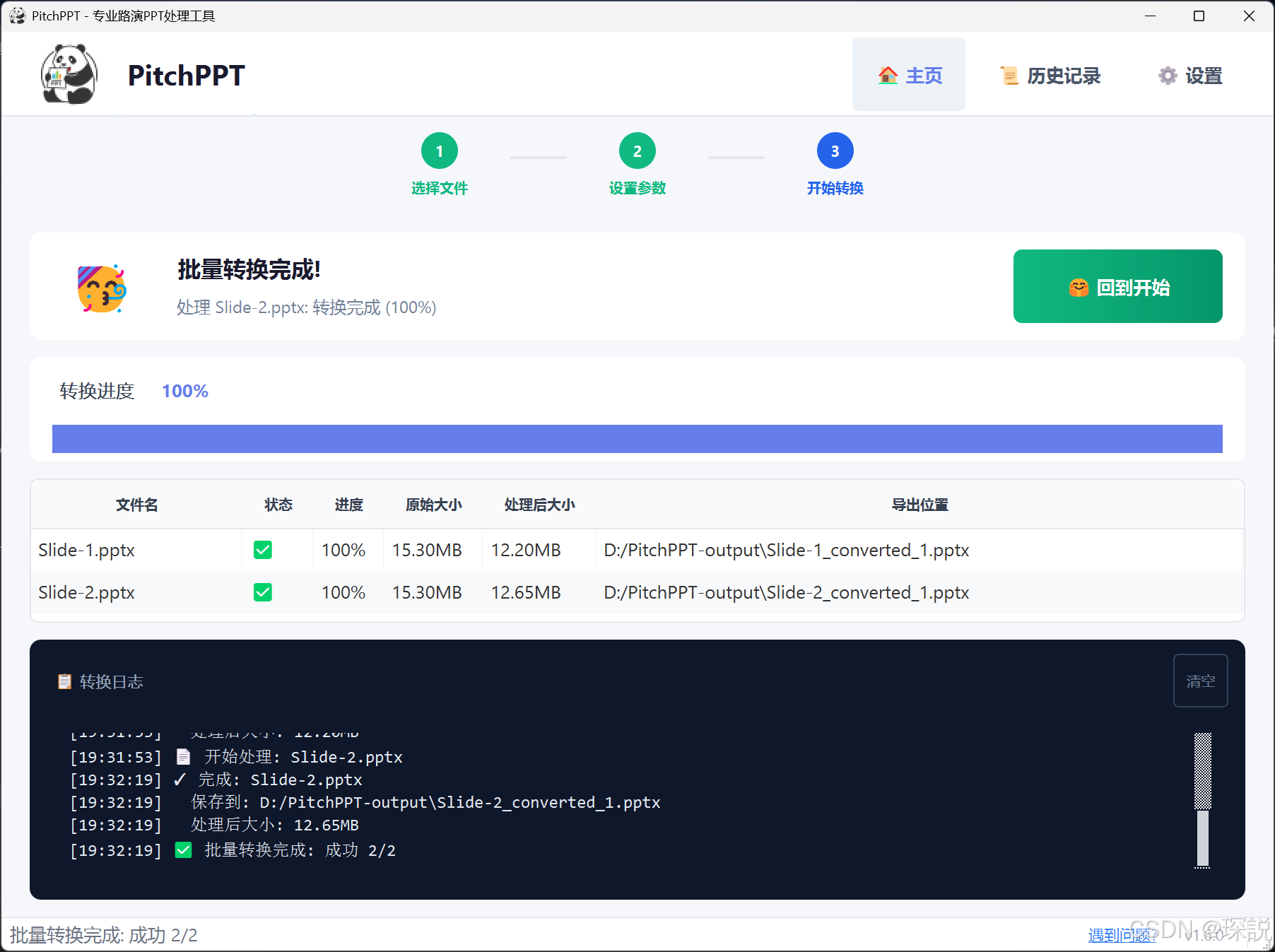This screenshot has width=1275, height=952.
Task: Click the scroll icon in 历史记录 tab
Action: pyautogui.click(x=1009, y=75)
